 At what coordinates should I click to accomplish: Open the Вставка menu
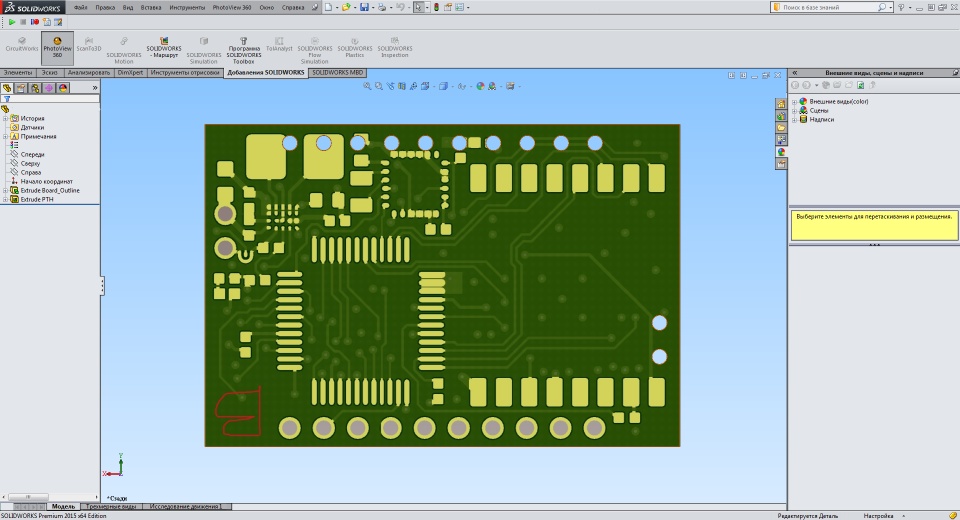click(x=151, y=7)
